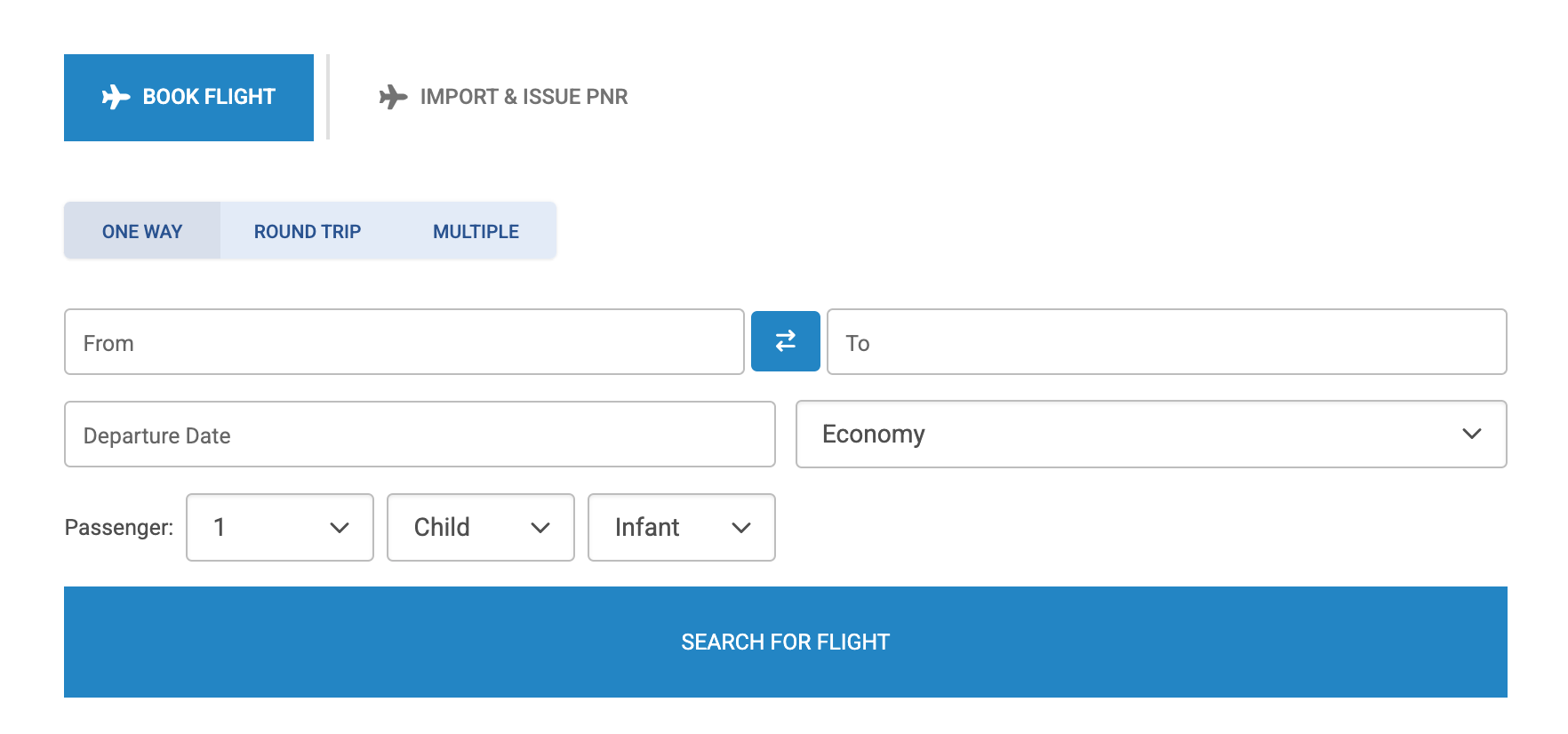The height and width of the screenshot is (734, 1568).
Task: Focus the To destination field
Action: [1166, 342]
